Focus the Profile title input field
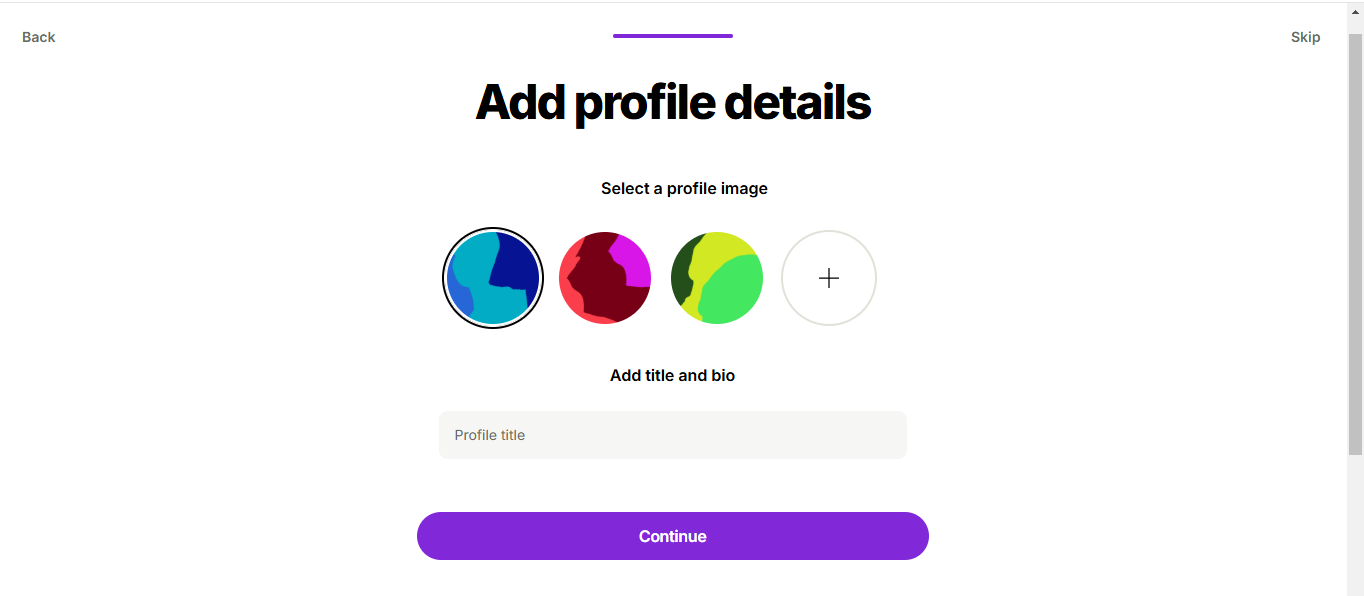The width and height of the screenshot is (1364, 596). click(x=673, y=435)
